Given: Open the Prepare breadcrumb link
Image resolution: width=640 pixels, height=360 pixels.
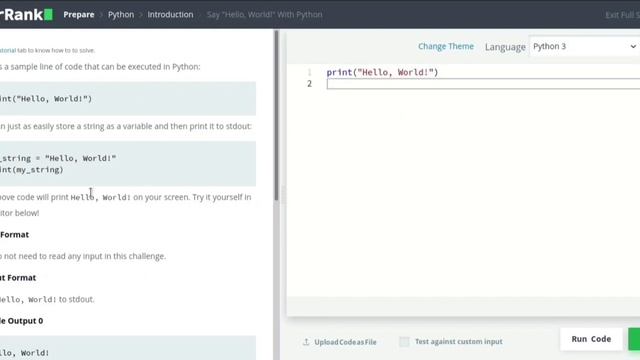Looking at the screenshot, I should [x=79, y=14].
